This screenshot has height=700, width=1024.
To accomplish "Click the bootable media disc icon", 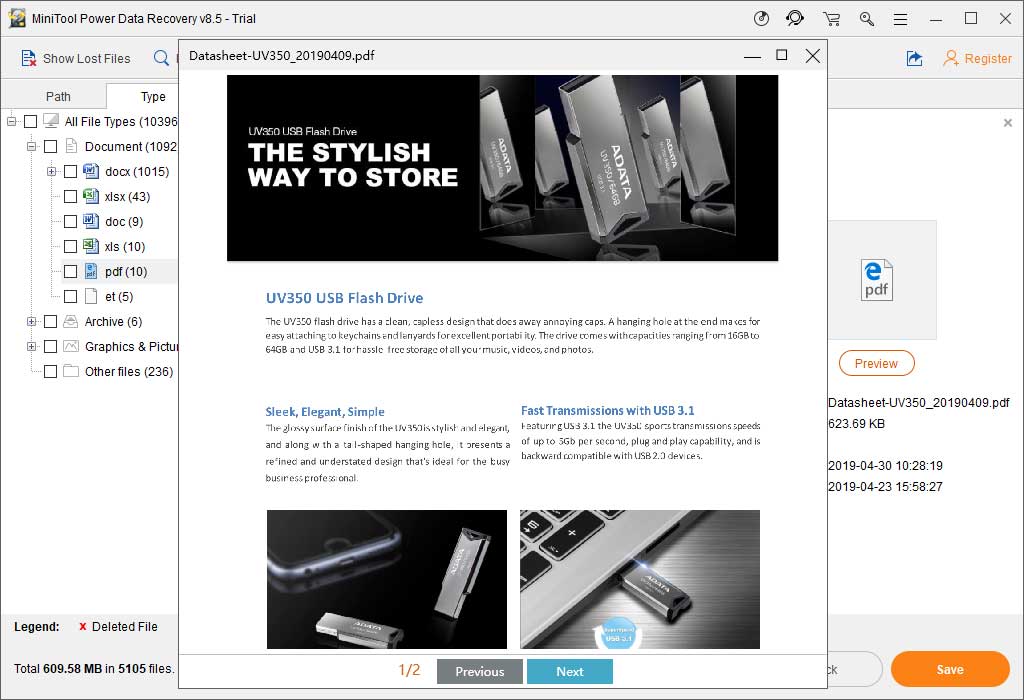I will coord(761,19).
